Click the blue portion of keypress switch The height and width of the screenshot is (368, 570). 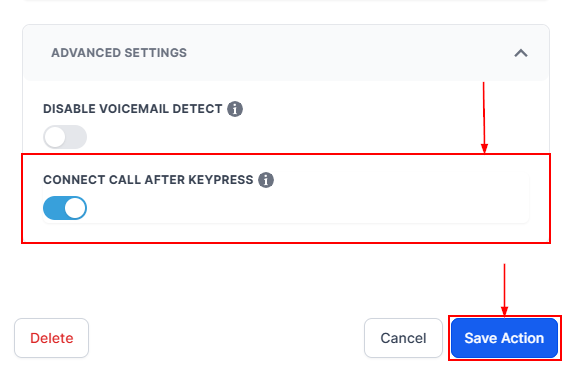[54, 208]
